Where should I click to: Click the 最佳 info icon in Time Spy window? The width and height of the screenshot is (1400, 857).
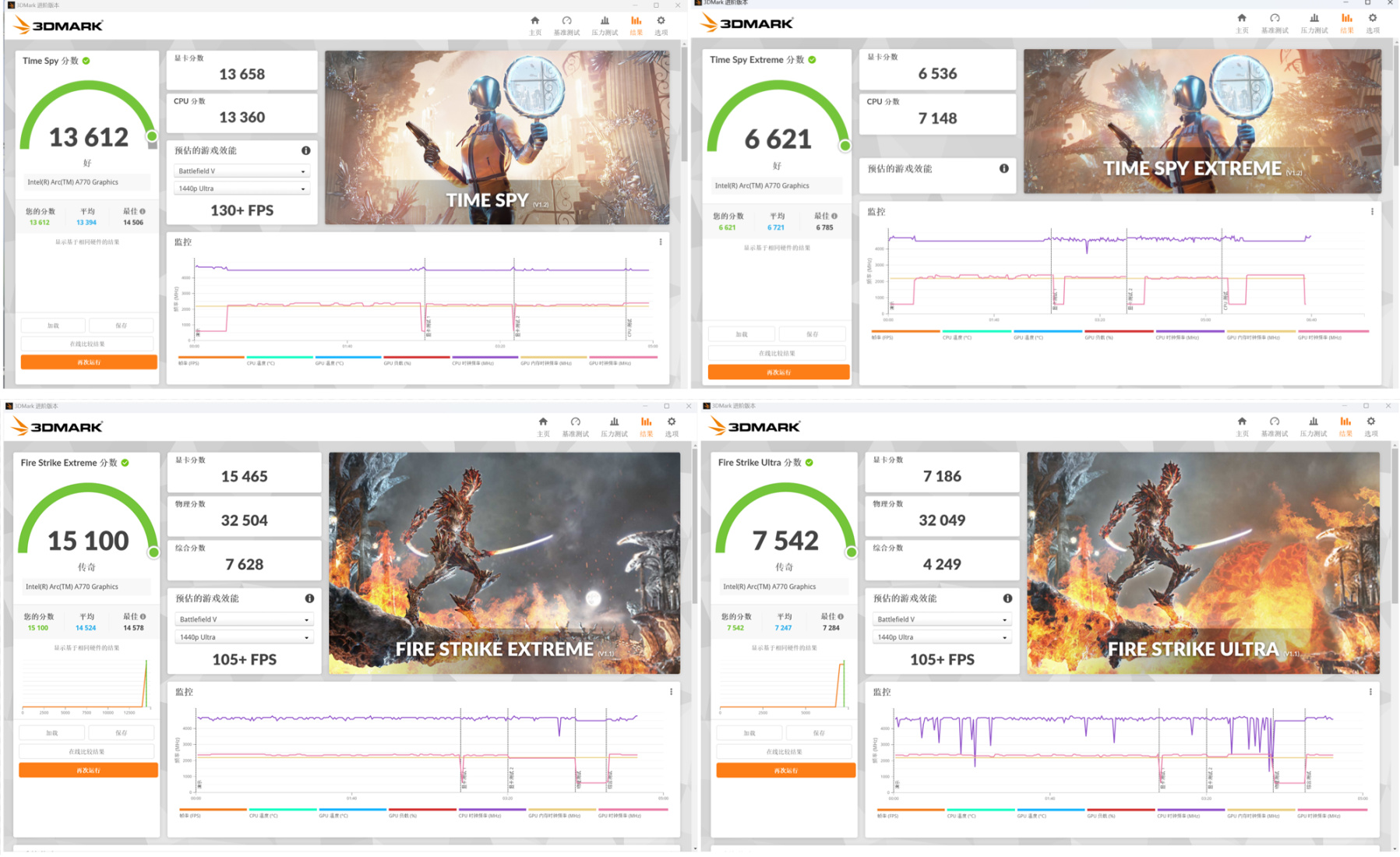143,211
